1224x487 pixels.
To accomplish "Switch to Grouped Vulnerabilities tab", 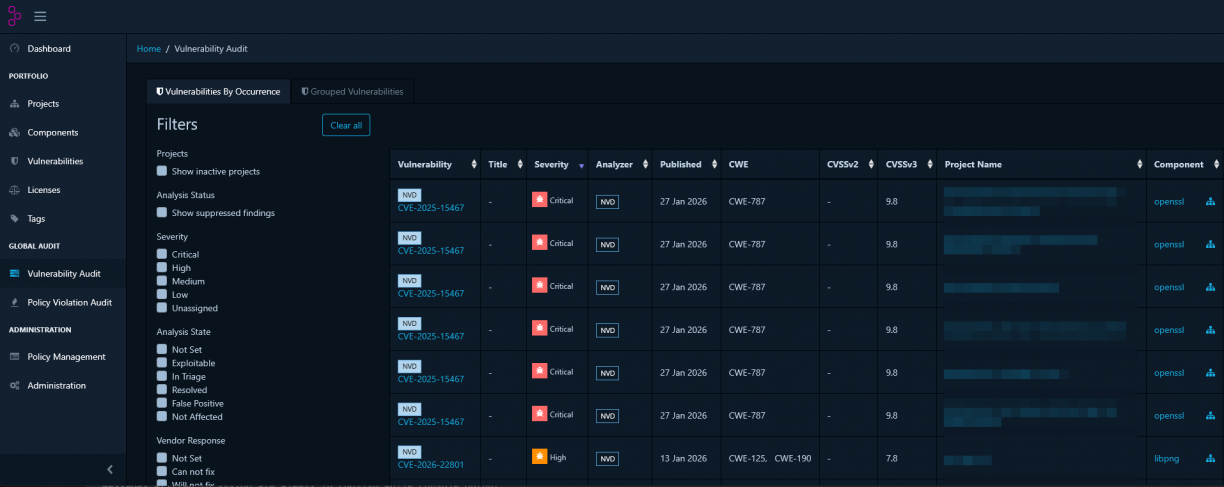I will (x=352, y=91).
